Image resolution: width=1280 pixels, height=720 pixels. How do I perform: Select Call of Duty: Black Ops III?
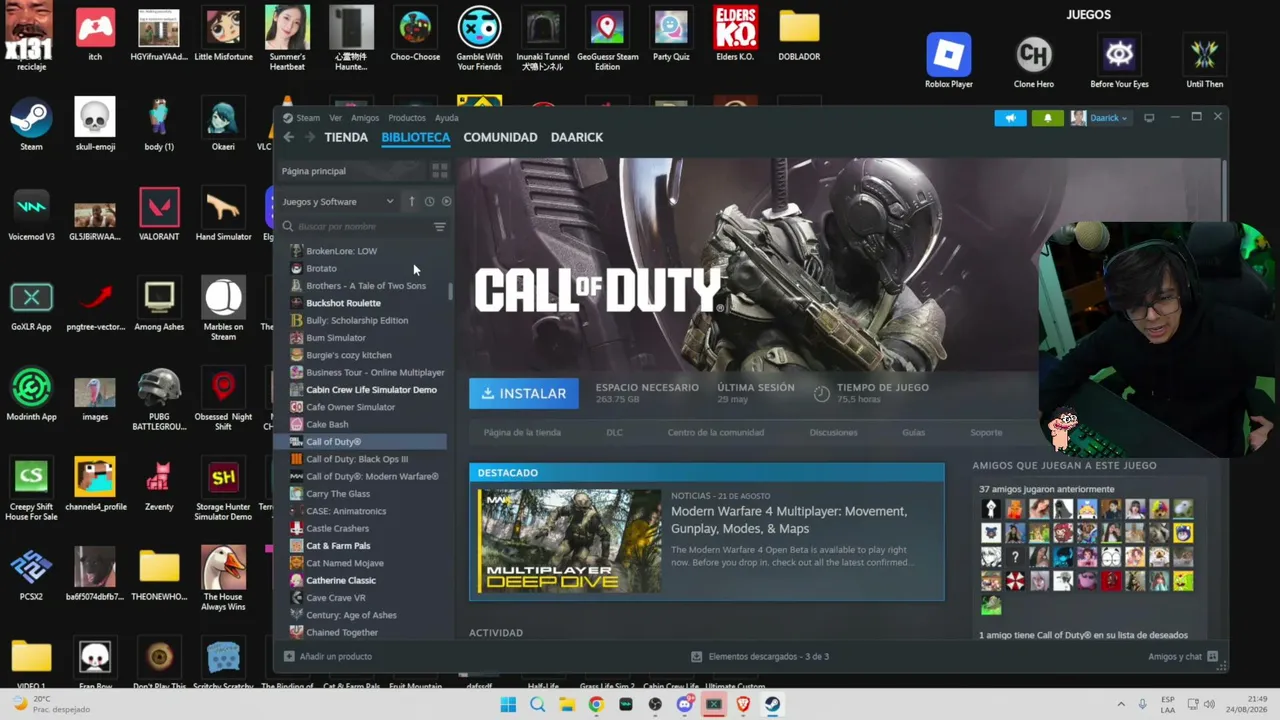coord(357,459)
